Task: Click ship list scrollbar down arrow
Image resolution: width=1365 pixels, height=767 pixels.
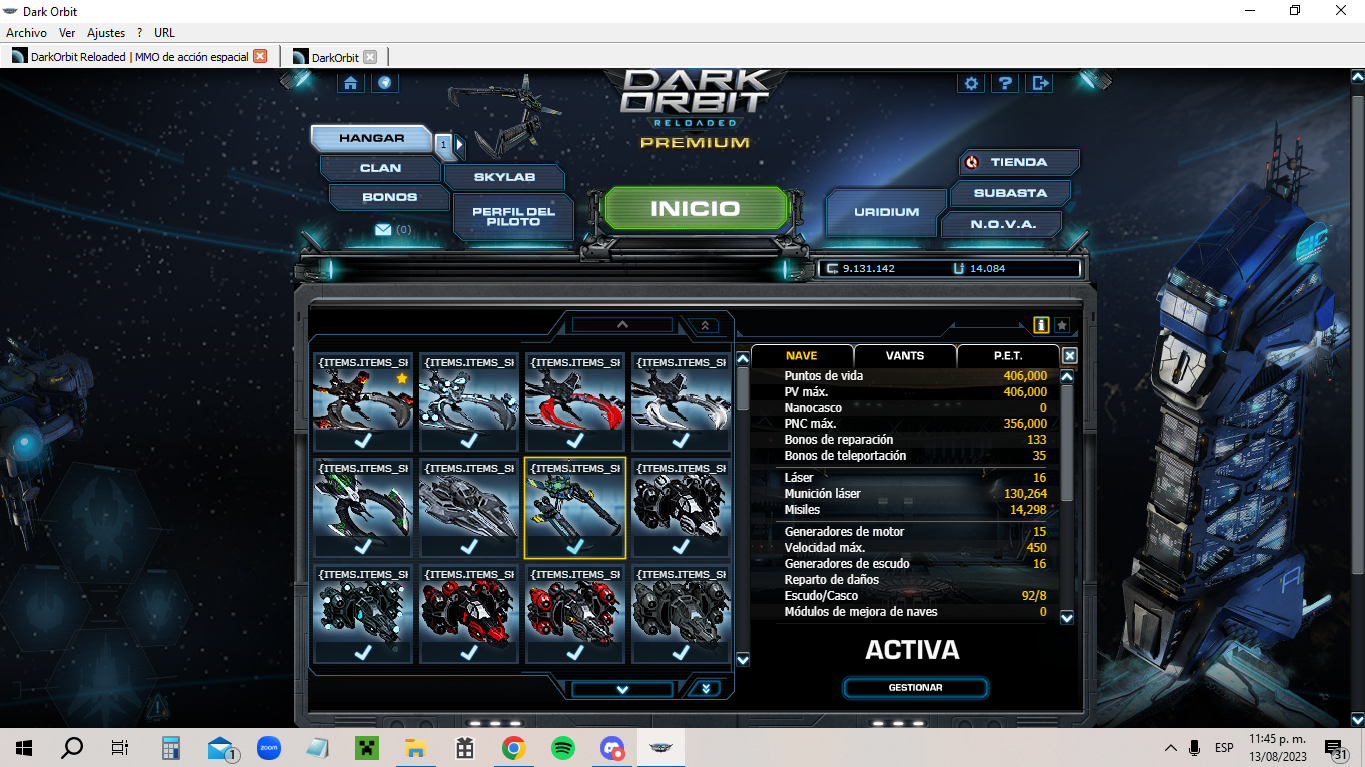Action: pyautogui.click(x=743, y=660)
